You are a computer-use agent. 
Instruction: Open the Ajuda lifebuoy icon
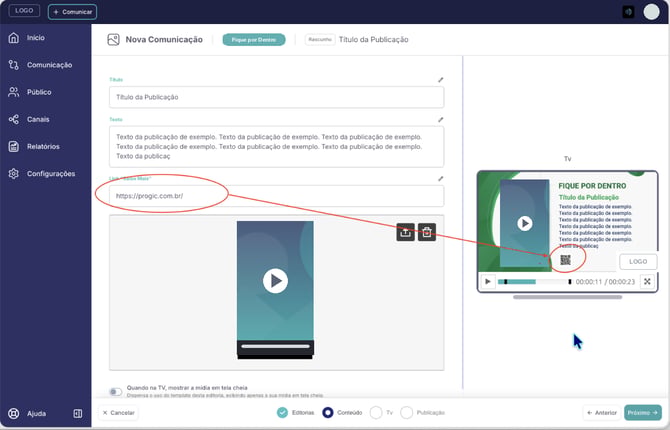point(14,413)
